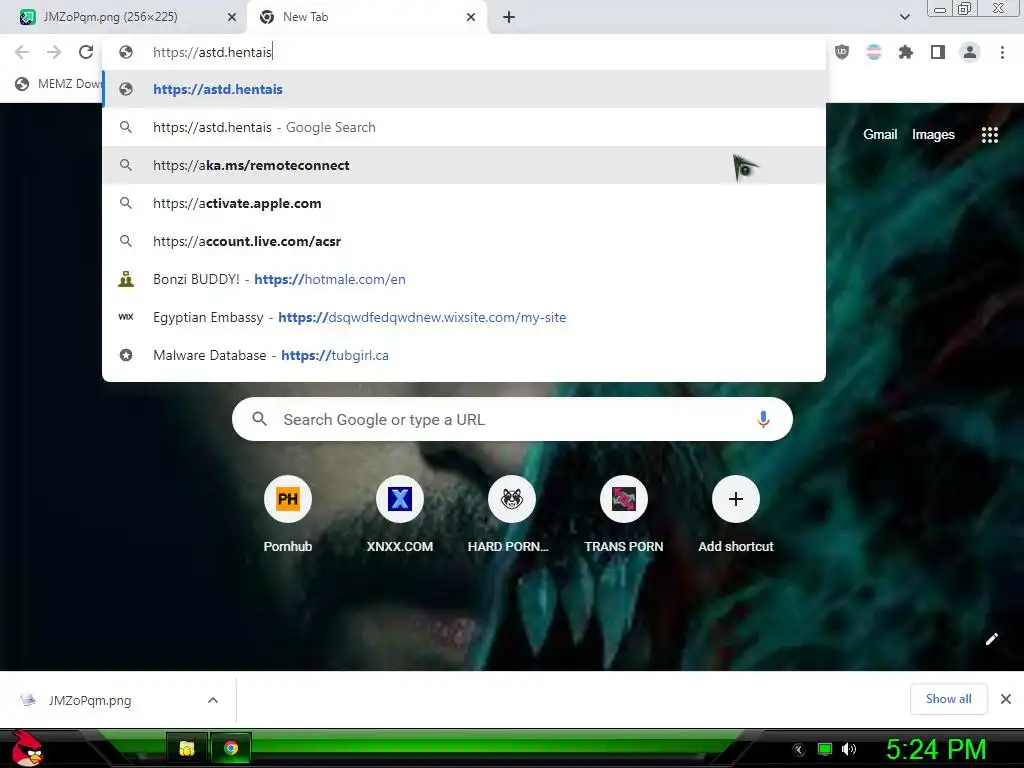Open the taskbar file explorer folder icon

[x=187, y=748]
